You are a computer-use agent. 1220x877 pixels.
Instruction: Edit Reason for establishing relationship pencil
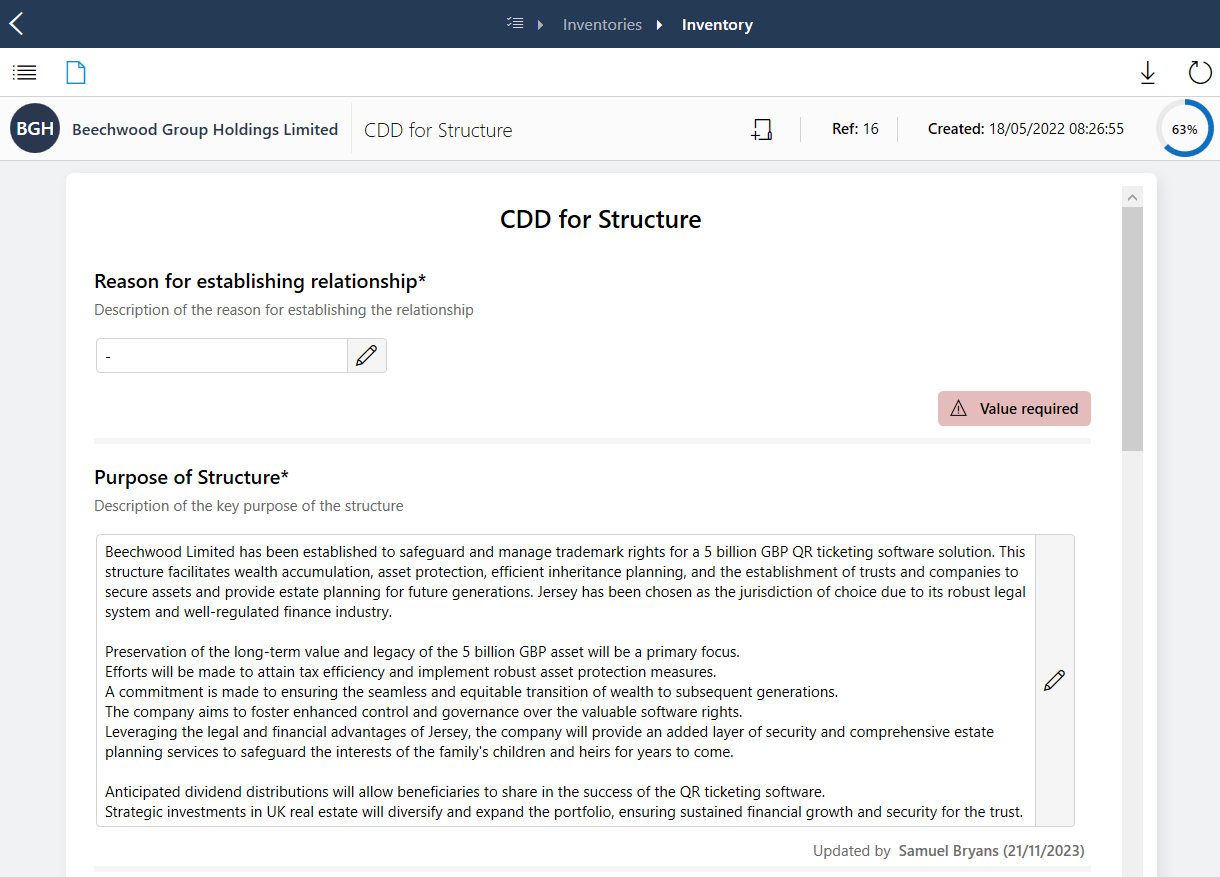[367, 355]
